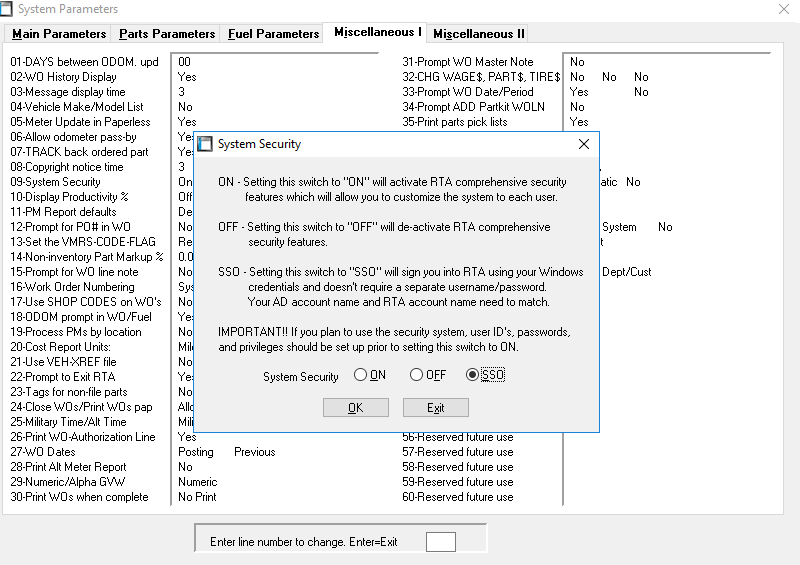Image resolution: width=800 pixels, height=565 pixels.
Task: Click the OK button in System Security dialog
Action: 355,407
